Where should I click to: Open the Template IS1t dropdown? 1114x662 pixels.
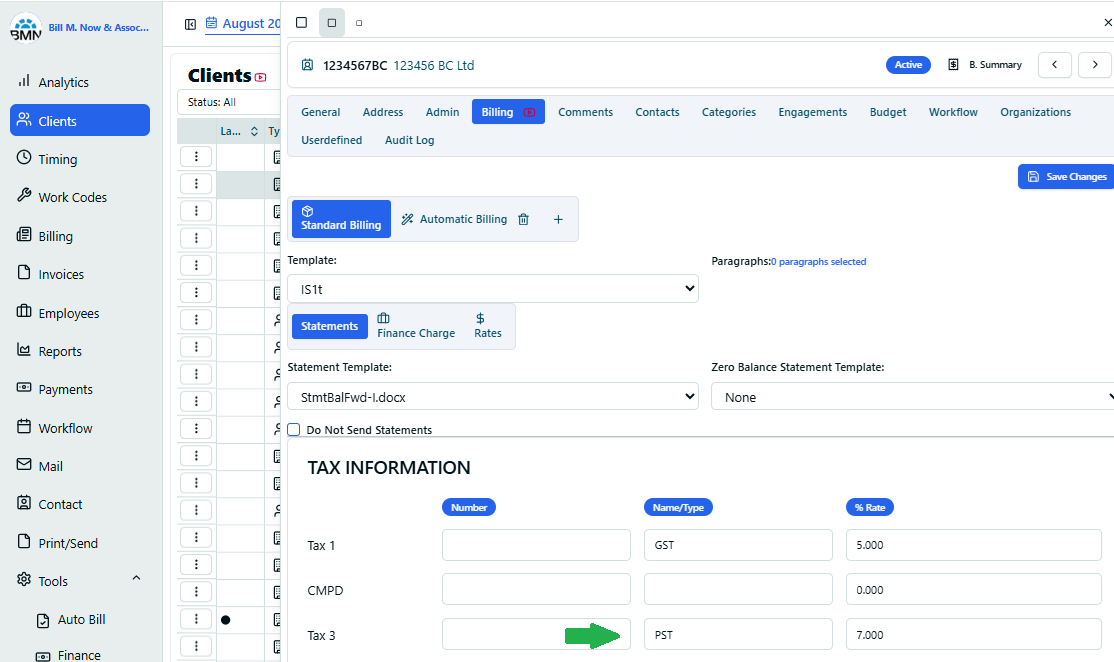[x=493, y=288]
